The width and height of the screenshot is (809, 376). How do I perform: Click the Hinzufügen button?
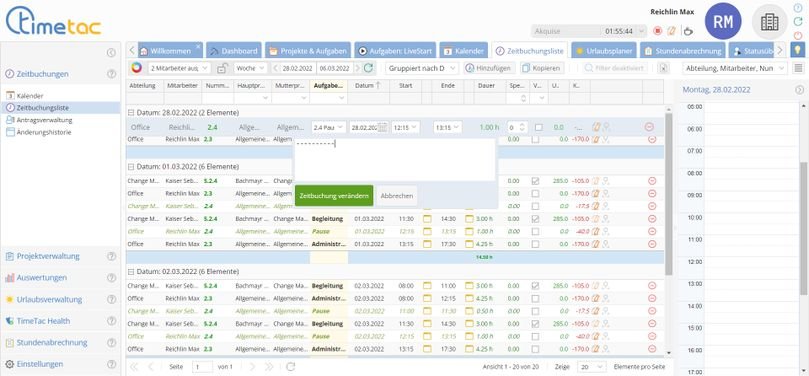coord(489,68)
